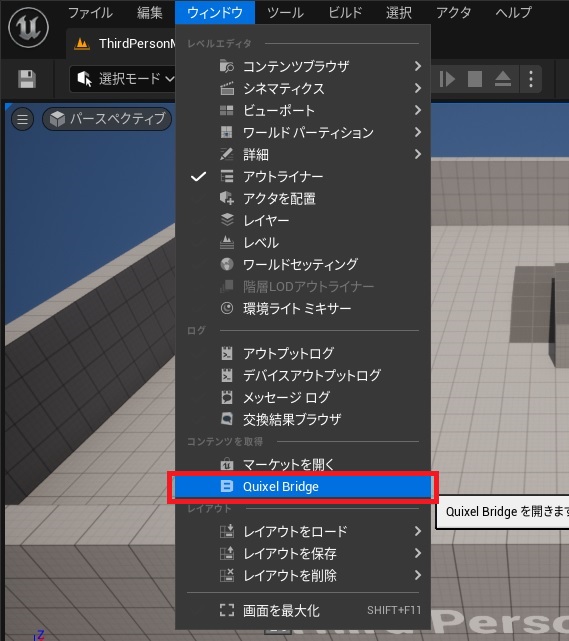This screenshot has height=641, width=569.
Task: Click the デバイスアウトプットログ icon
Action: point(226,375)
